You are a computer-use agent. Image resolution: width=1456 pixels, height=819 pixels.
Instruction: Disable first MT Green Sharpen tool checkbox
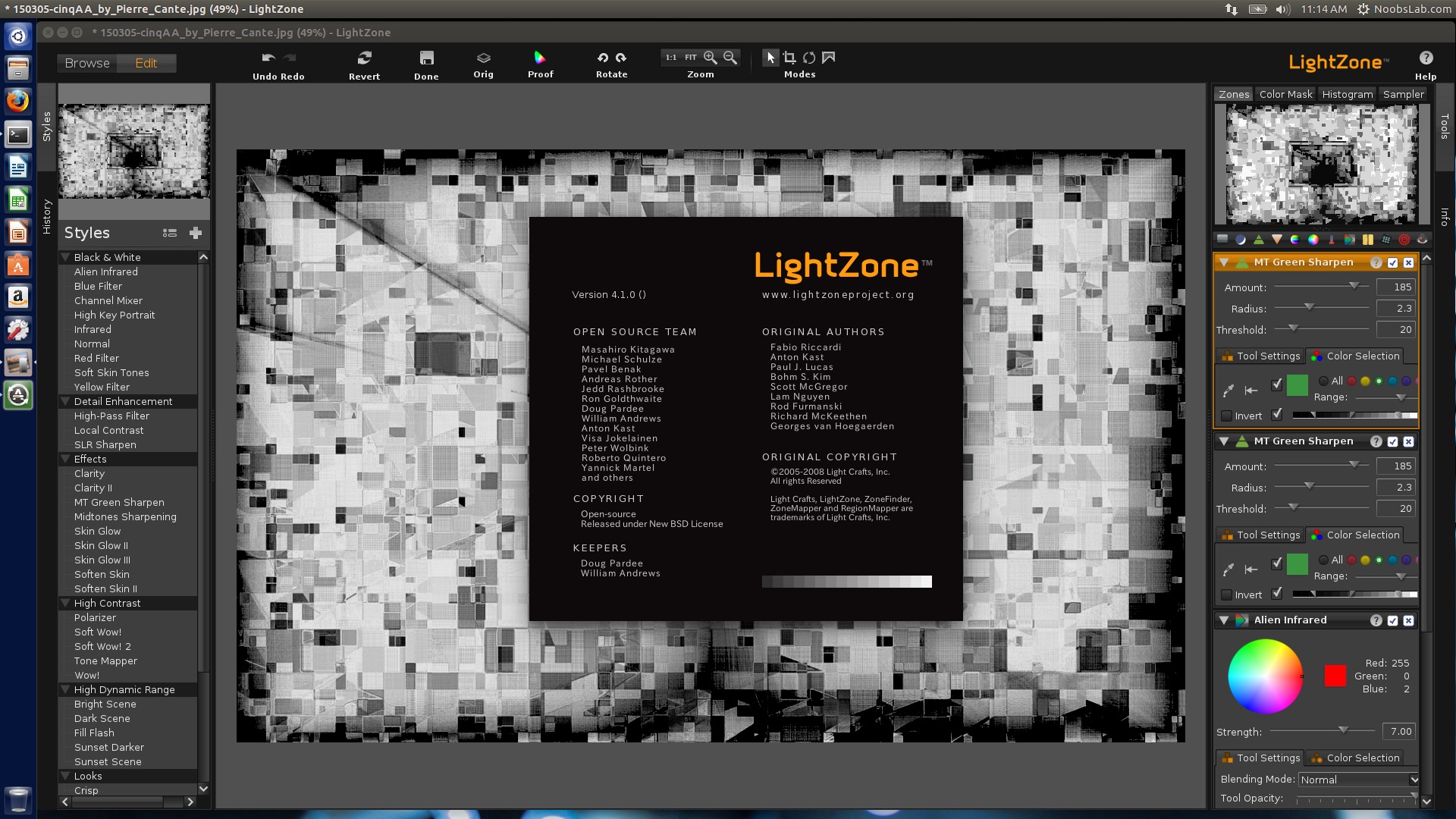pyautogui.click(x=1392, y=262)
